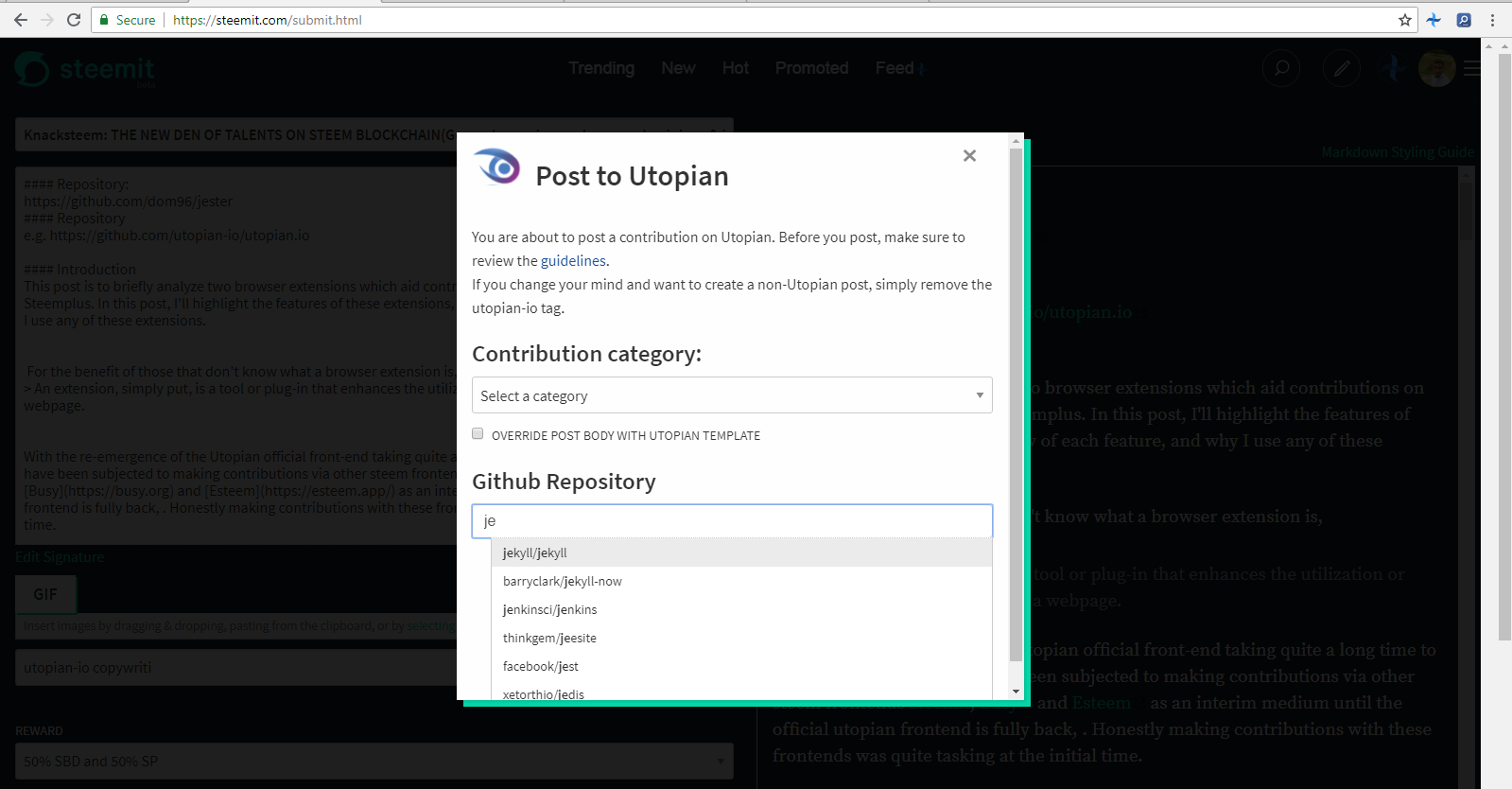Viewport: 1512px width, 789px height.
Task: Choose jekyll/jekyll from the repository suggestions
Action: 741,552
